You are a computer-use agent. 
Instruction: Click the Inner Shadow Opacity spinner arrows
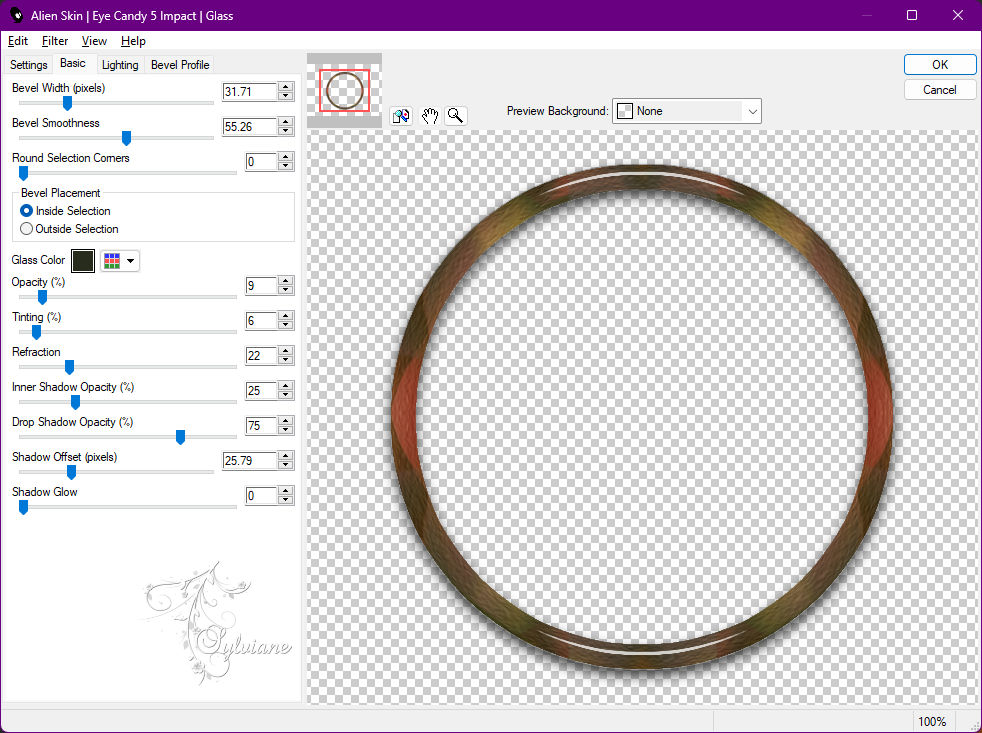click(x=286, y=391)
